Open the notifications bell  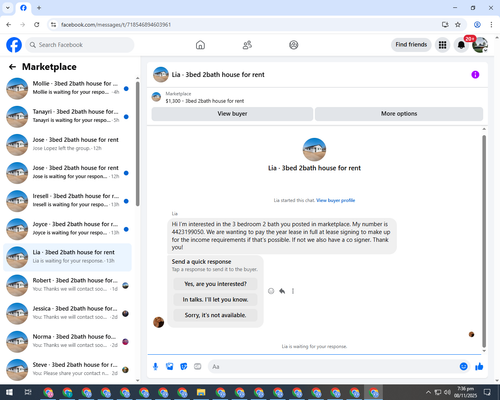[x=461, y=45]
